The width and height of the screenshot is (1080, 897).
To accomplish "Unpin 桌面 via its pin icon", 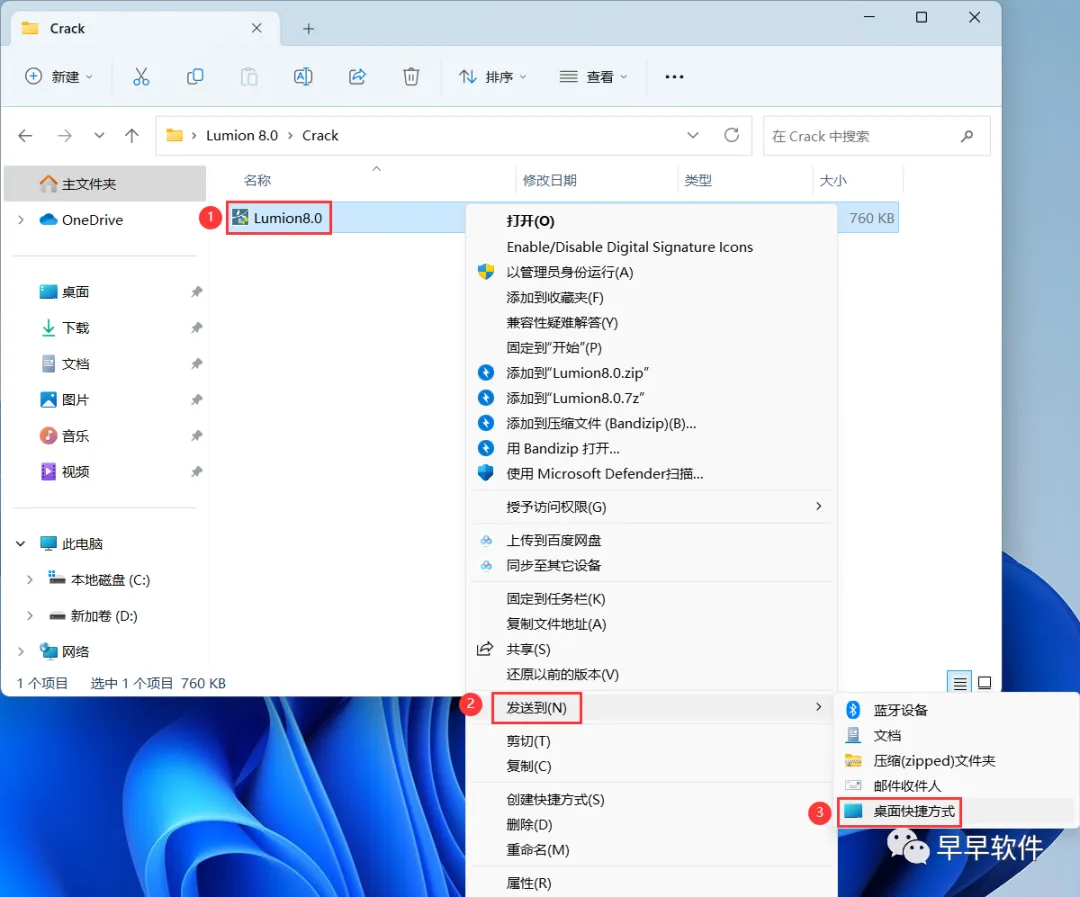I will pyautogui.click(x=196, y=291).
